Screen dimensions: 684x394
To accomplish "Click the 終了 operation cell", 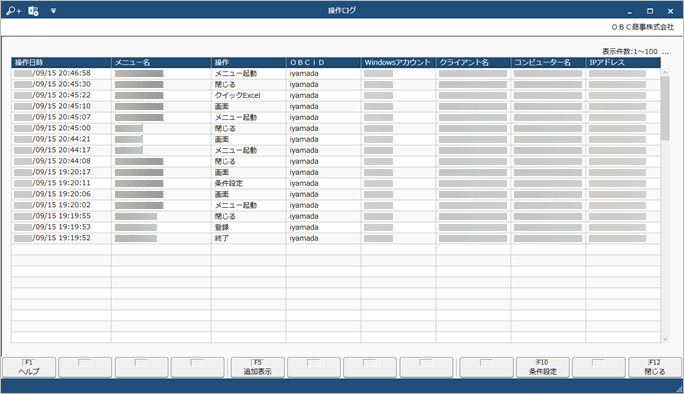I will pos(249,238).
